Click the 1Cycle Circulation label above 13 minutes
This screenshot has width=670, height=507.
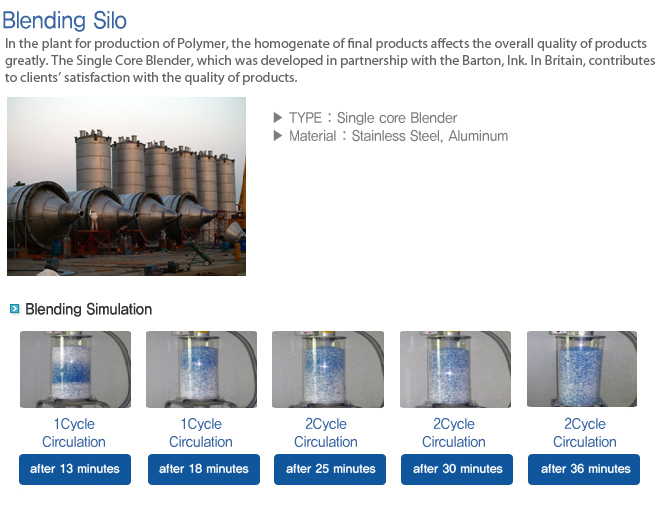(x=74, y=433)
